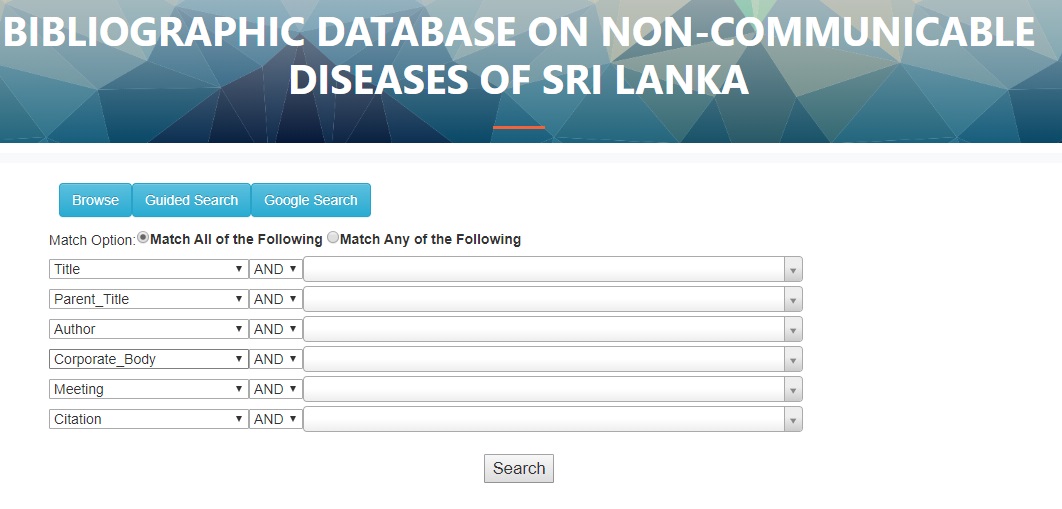Open the Author field dropdown

coord(148,329)
